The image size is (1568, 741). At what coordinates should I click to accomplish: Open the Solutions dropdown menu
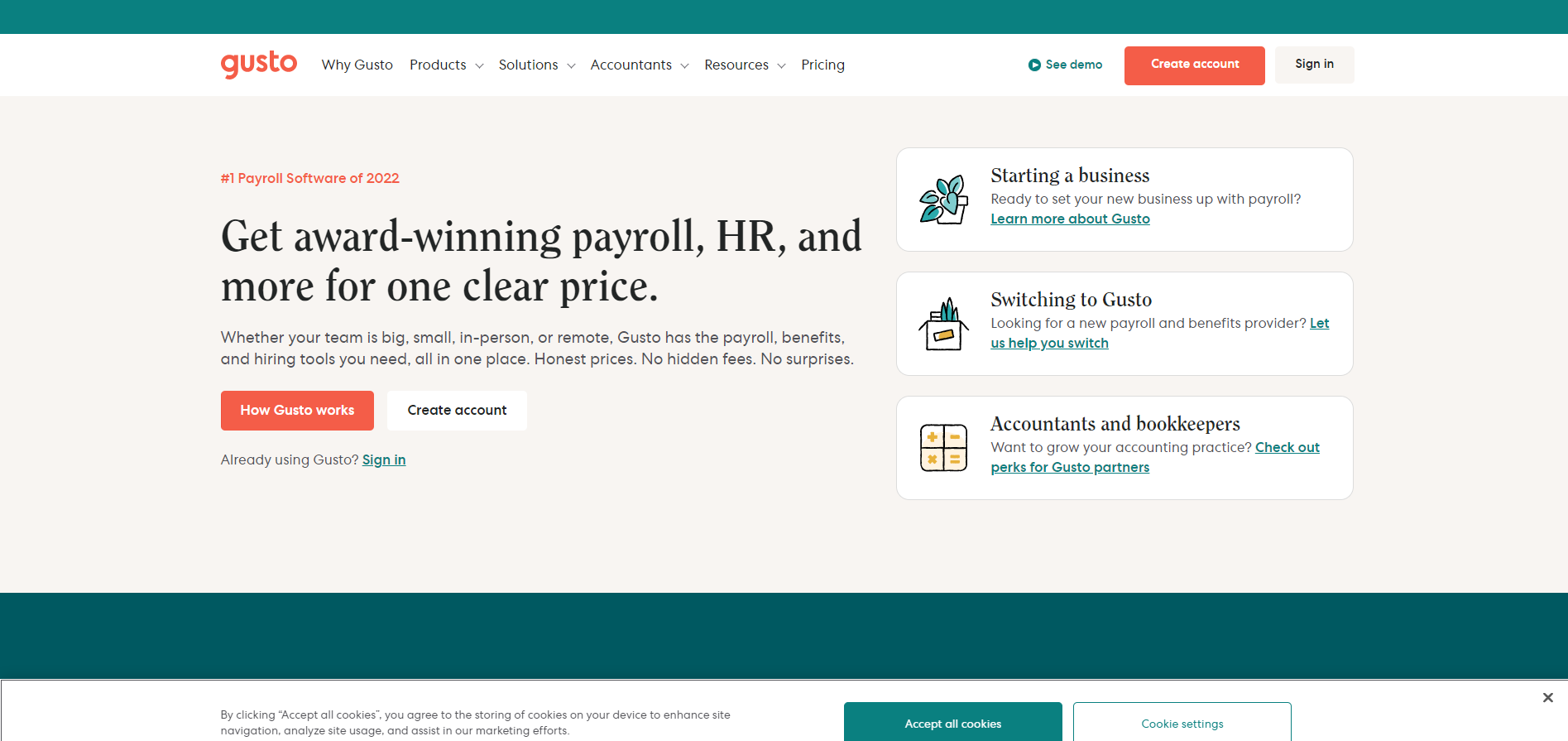[x=536, y=65]
